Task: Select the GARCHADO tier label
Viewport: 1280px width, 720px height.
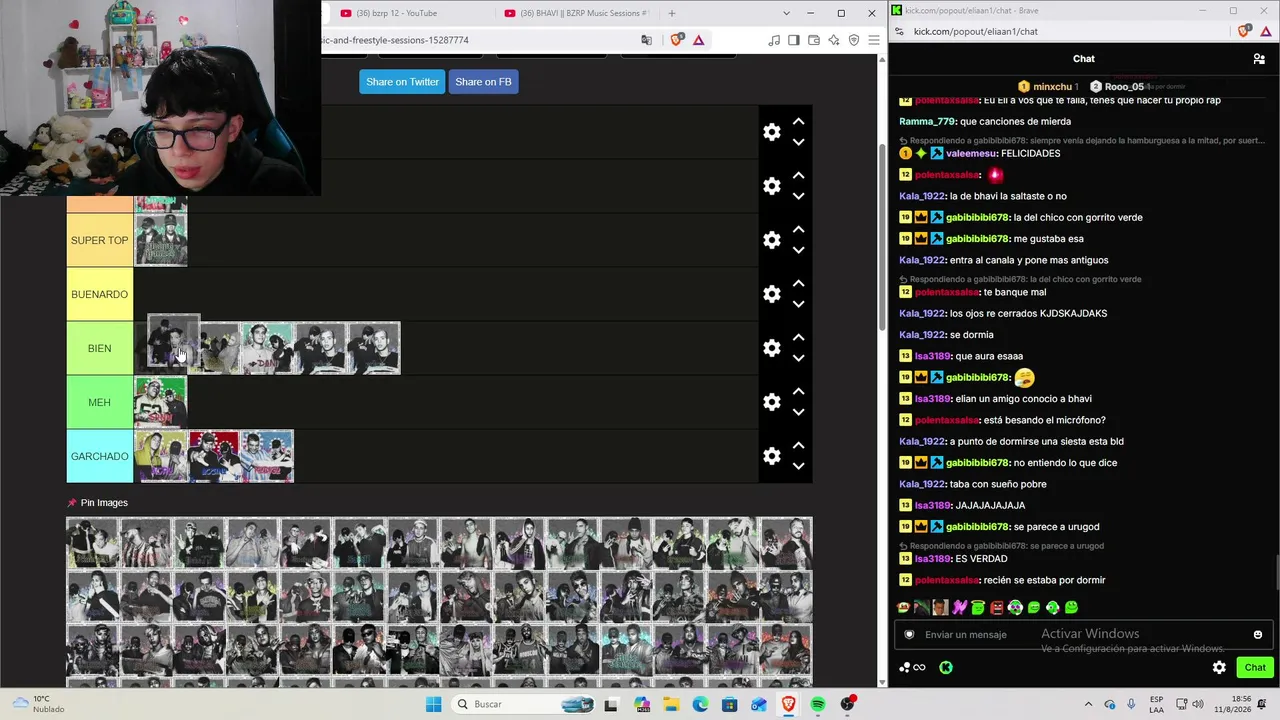Action: [x=100, y=456]
